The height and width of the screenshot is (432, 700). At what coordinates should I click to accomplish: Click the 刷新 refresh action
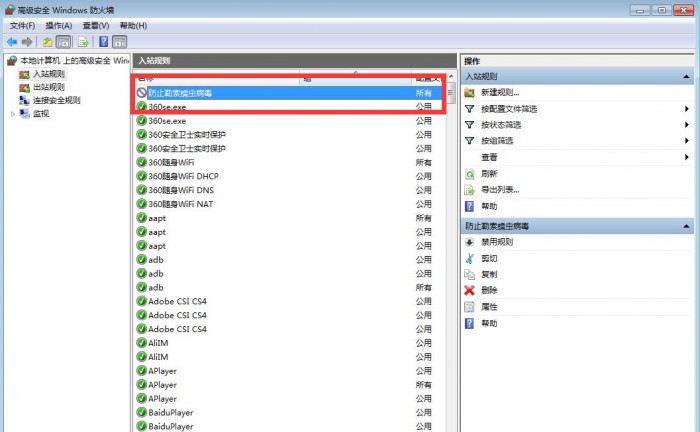[489, 174]
